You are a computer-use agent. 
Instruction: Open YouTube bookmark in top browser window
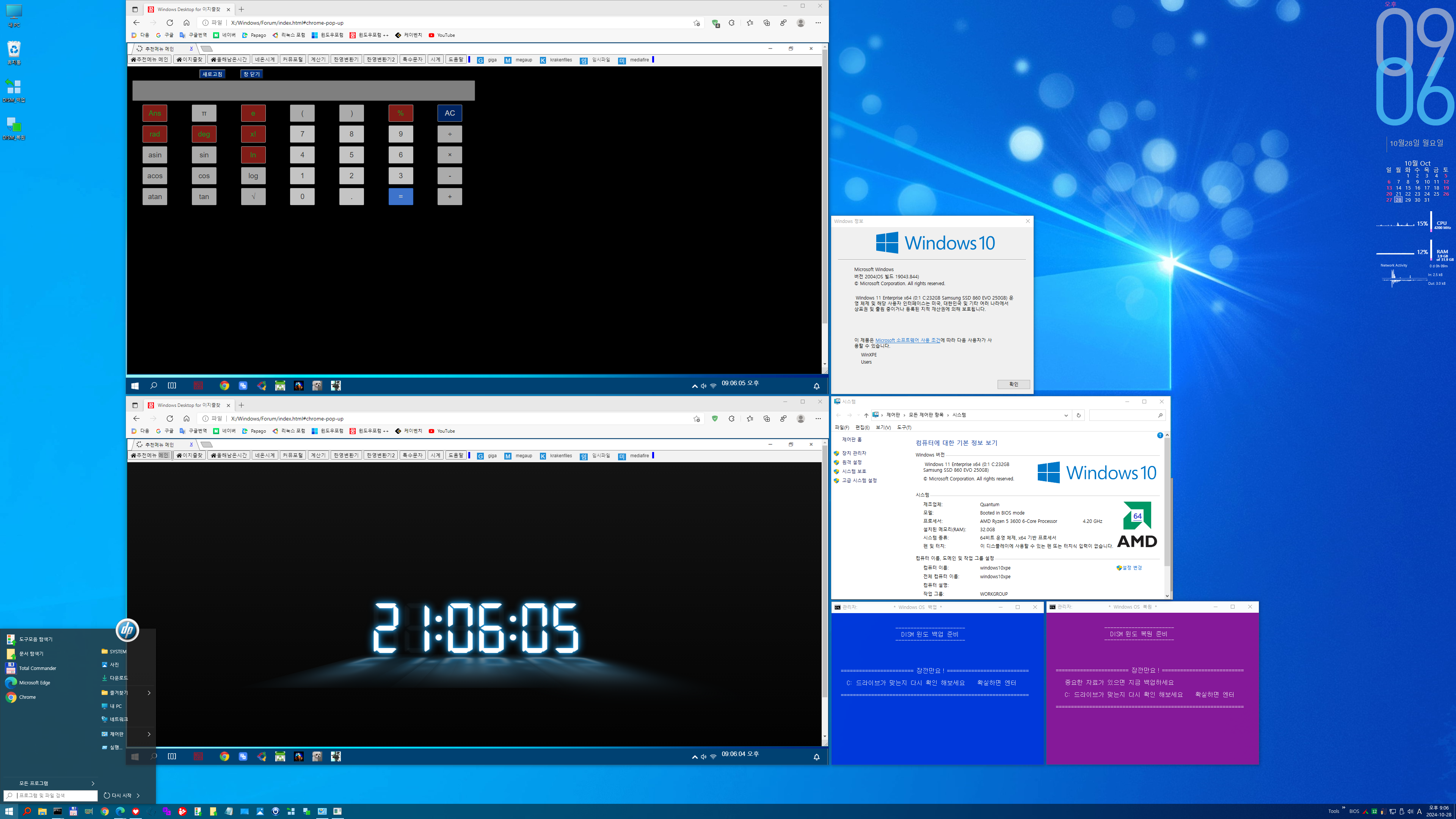[x=441, y=35]
